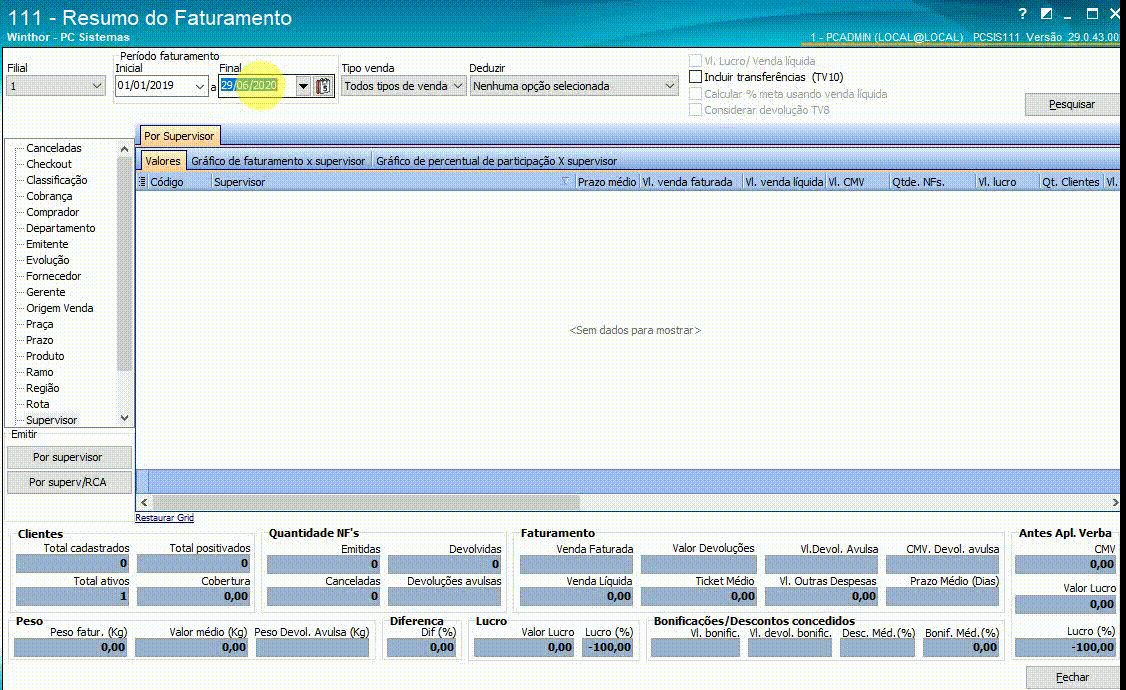Image resolution: width=1126 pixels, height=690 pixels.
Task: Select Gerente in the tree
Action: [x=45, y=292]
